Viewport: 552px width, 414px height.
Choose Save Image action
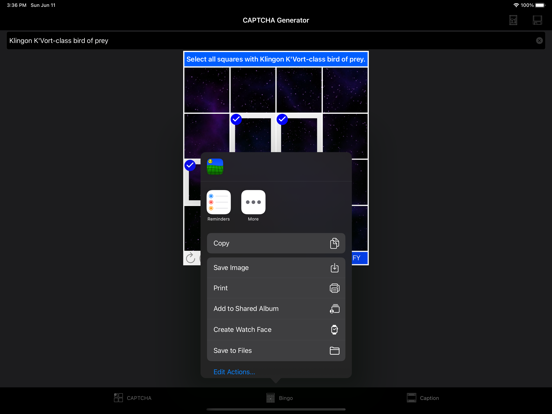point(276,268)
